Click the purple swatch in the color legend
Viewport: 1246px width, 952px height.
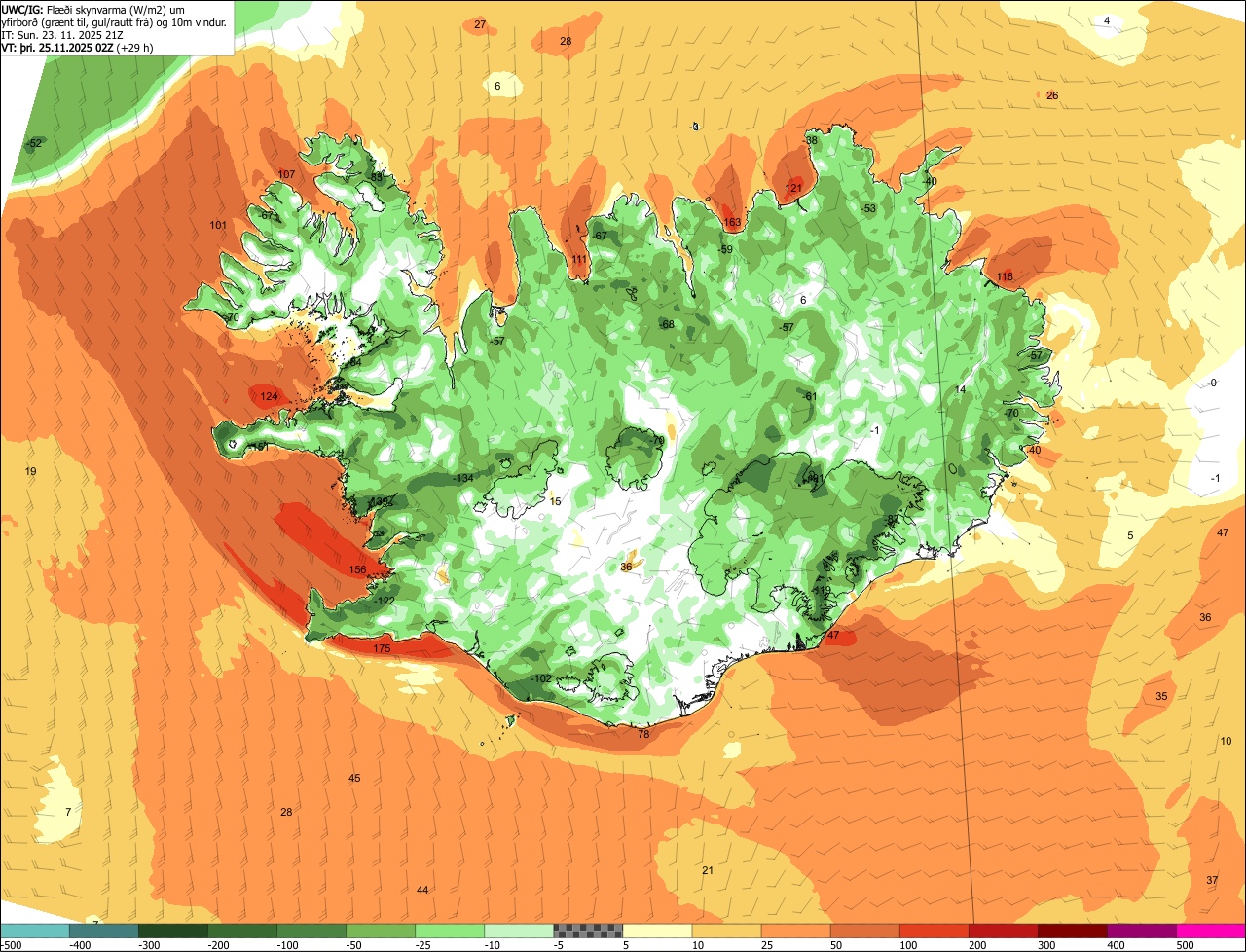(1142, 931)
